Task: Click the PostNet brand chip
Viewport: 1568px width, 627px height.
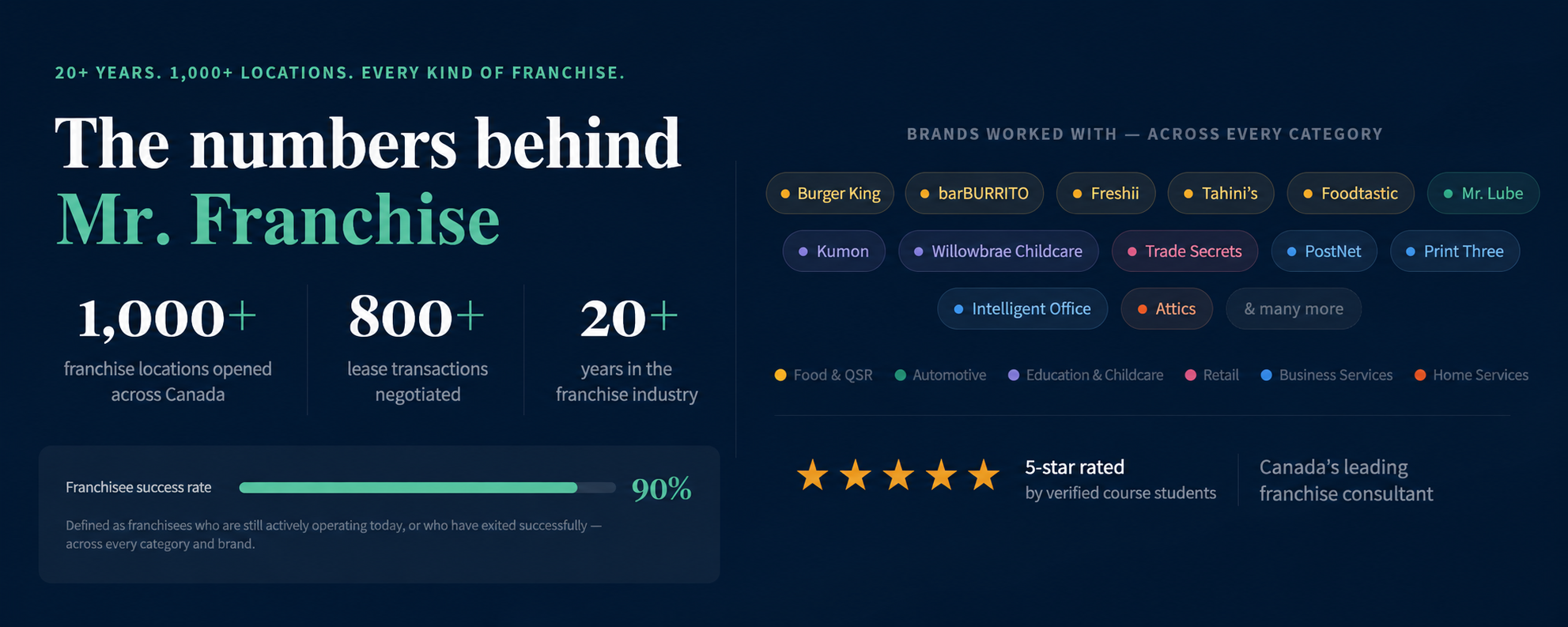Action: tap(1324, 251)
